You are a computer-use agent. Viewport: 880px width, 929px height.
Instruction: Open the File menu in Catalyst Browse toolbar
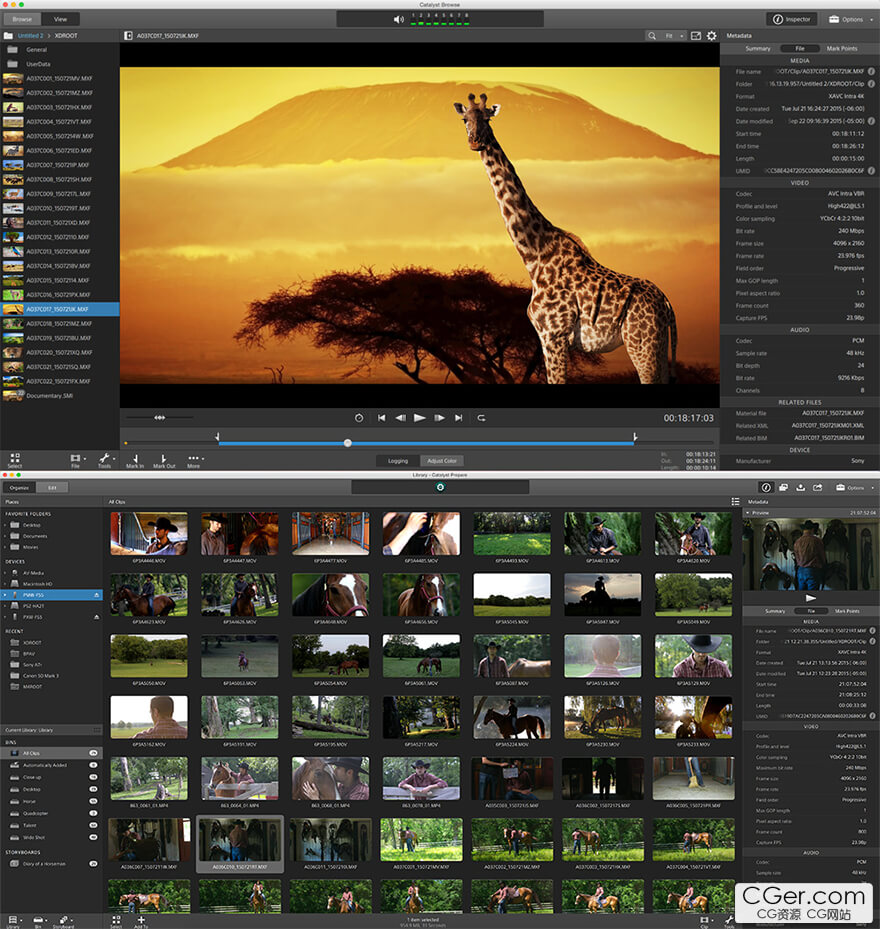click(77, 461)
